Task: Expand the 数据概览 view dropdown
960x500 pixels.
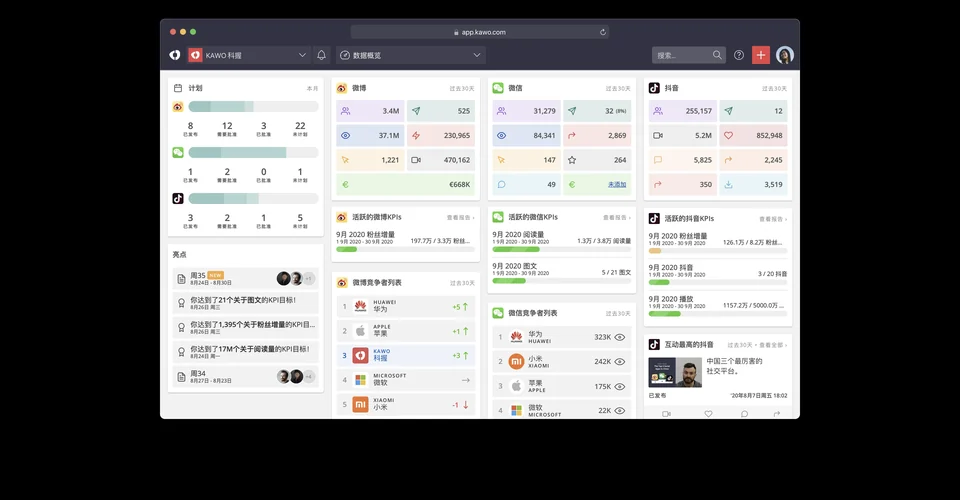Action: point(411,55)
